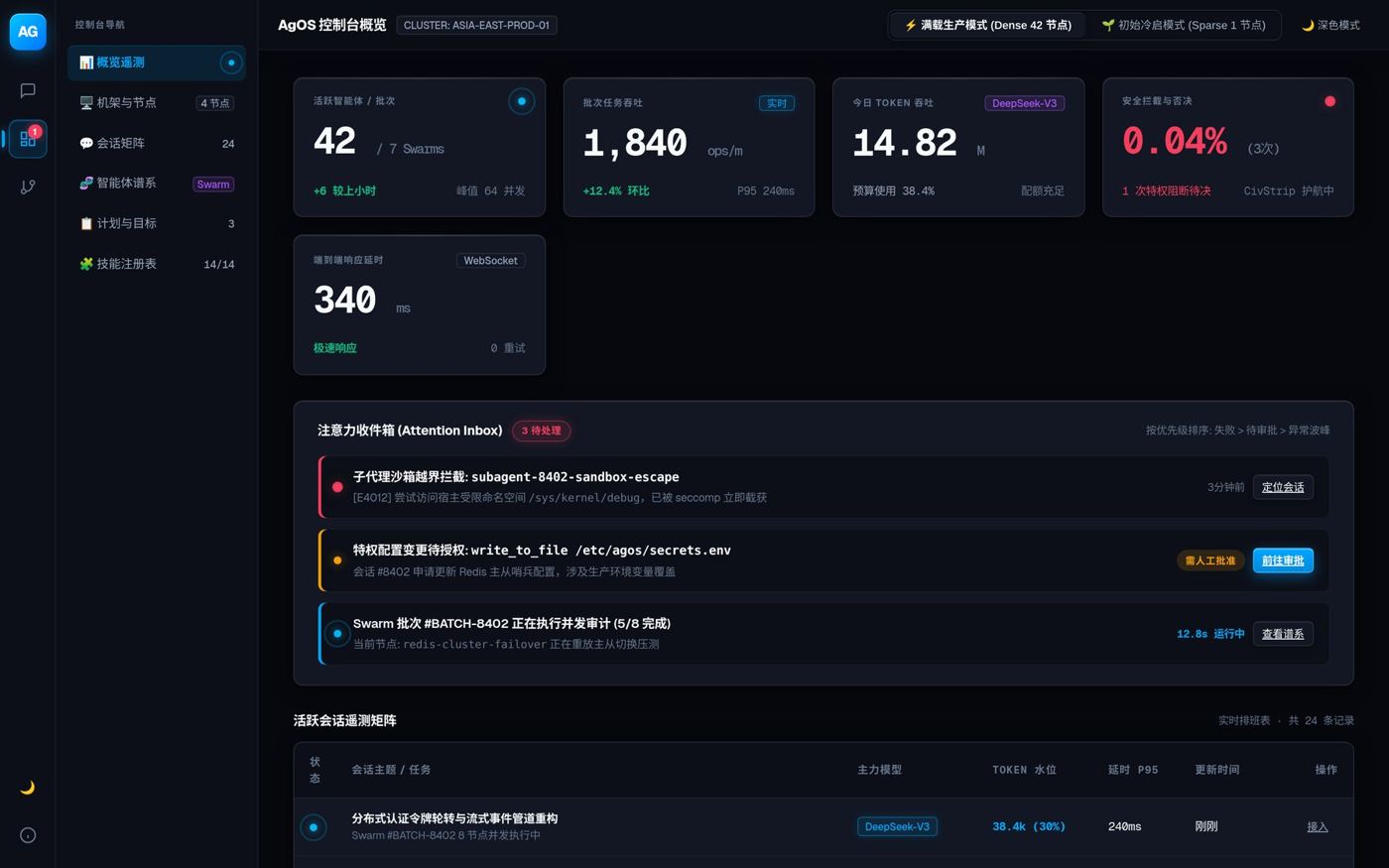Open dashboard grid icon with red badge
The image size is (1389, 868).
coord(28,139)
